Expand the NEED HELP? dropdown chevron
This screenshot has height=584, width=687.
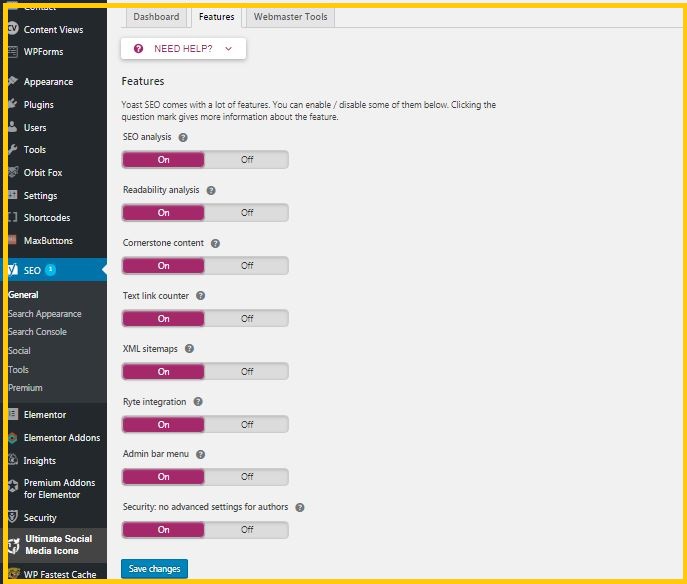[x=228, y=49]
